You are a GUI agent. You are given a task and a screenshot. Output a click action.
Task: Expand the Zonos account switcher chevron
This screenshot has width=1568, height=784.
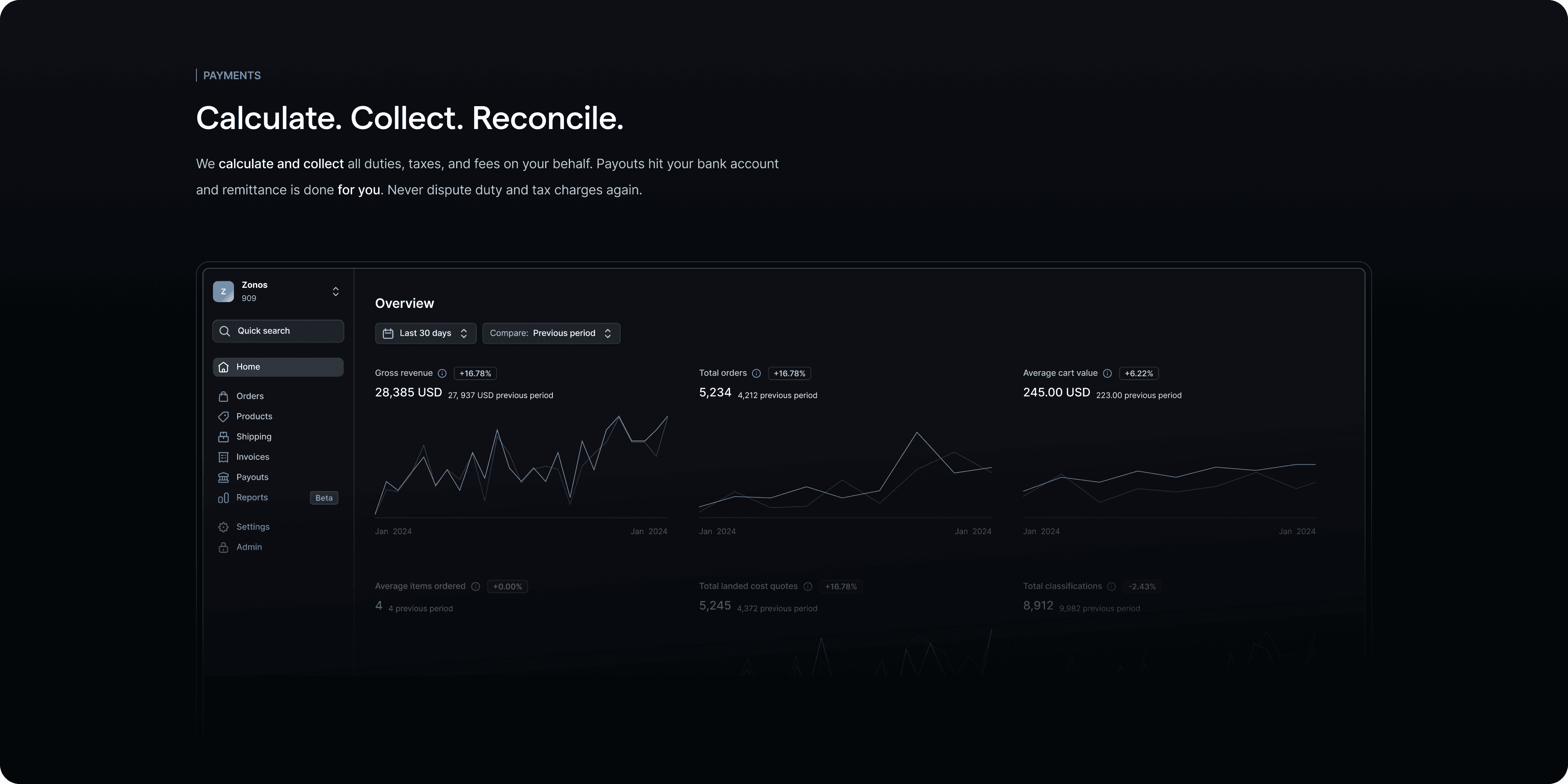335,292
